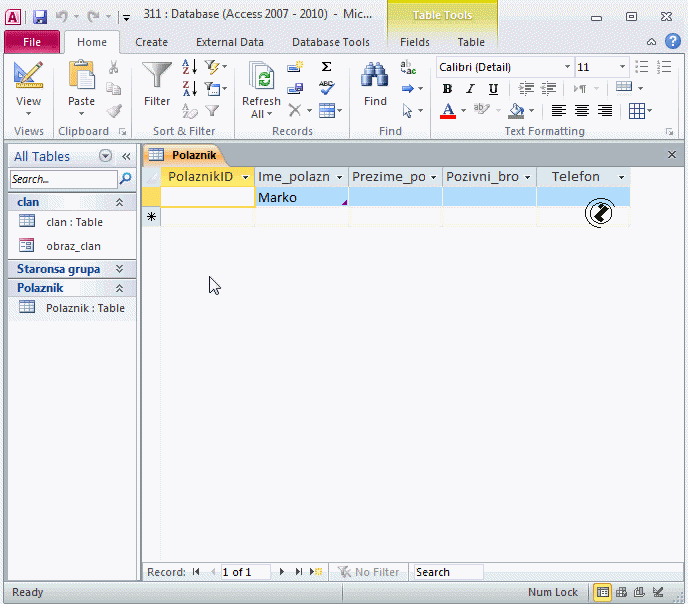Switch to the Create ribbon tab

coord(151,42)
